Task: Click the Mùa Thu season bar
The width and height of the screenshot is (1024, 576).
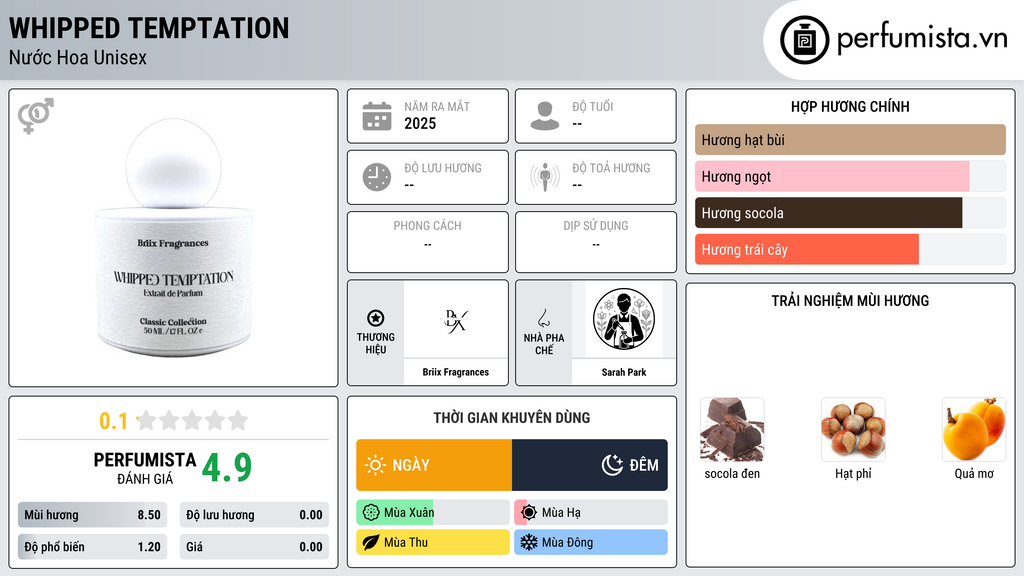Action: tap(433, 542)
